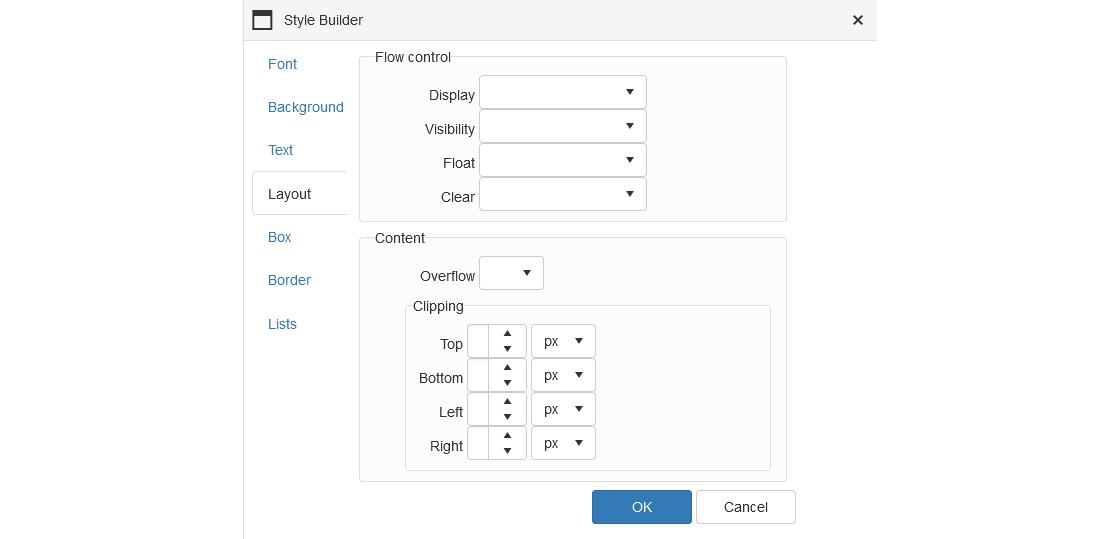
Task: Open the Bottom clipping unit dropdown
Action: pyautogui.click(x=564, y=376)
